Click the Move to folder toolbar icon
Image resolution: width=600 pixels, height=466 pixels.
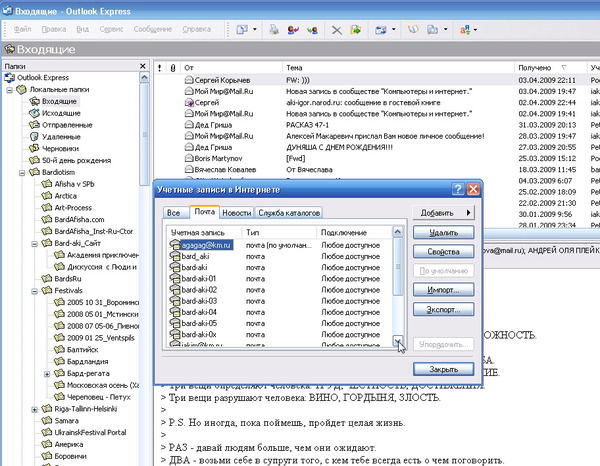pos(355,29)
